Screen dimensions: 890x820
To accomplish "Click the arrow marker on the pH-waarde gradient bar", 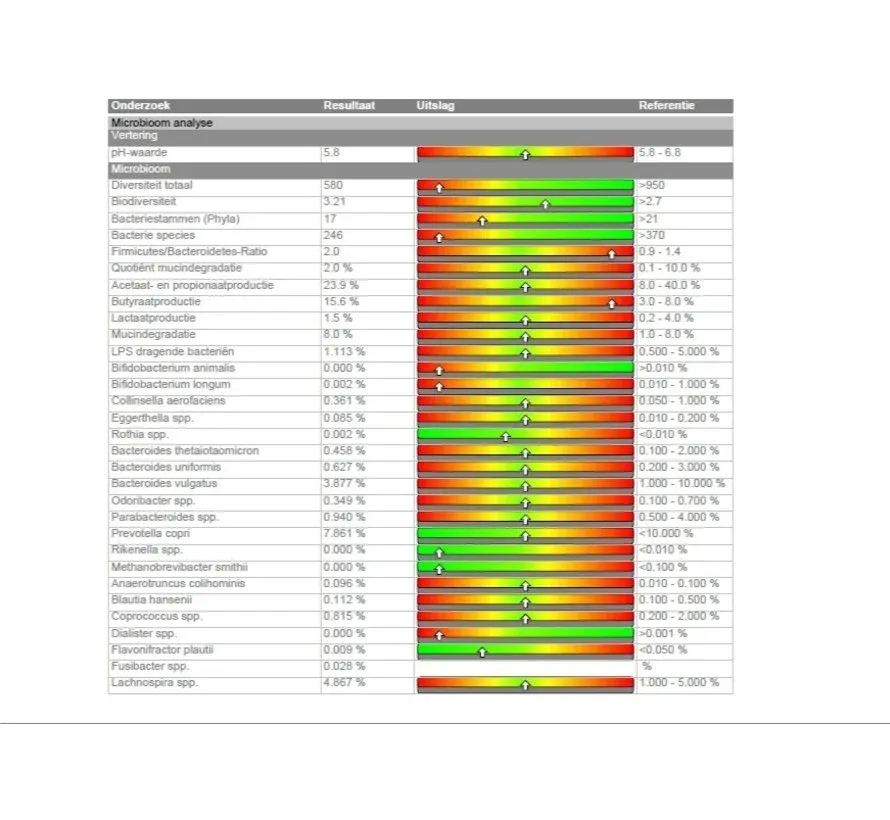I will (x=527, y=154).
